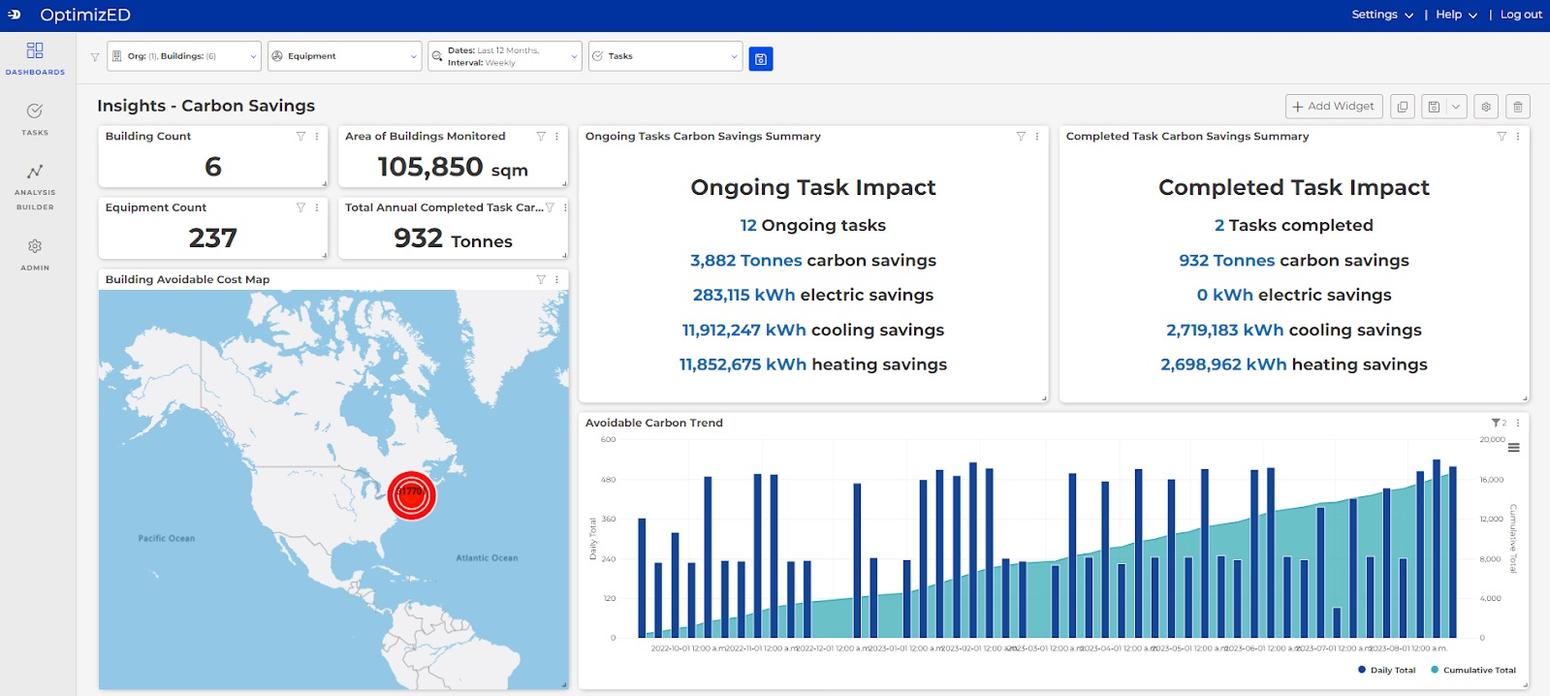Go to Admin section in sidebar
This screenshot has width=1550, height=696.
(x=35, y=254)
